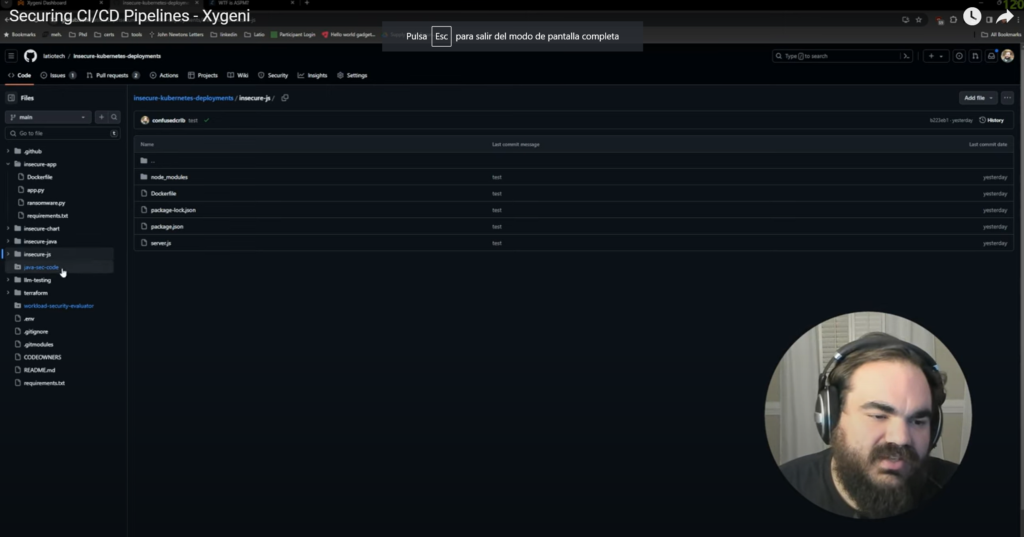Expand the insecure-chart folder
Screen dimensions: 1024x537
coord(8,229)
